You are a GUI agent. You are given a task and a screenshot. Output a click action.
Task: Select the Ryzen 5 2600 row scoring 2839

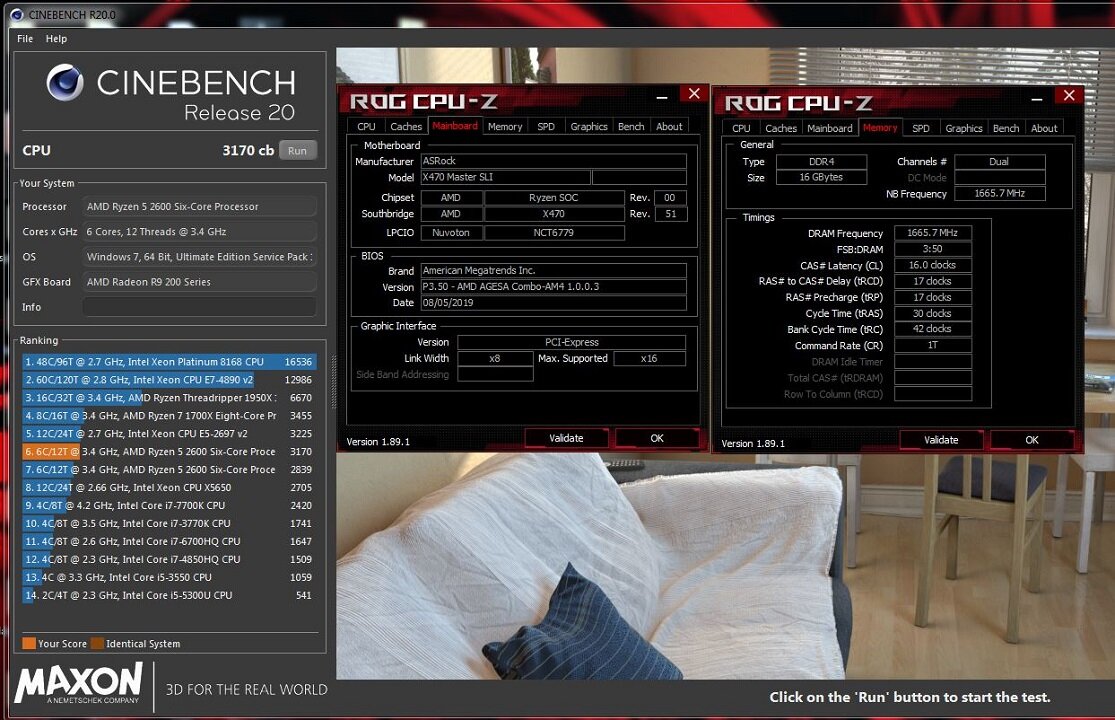click(x=169, y=470)
